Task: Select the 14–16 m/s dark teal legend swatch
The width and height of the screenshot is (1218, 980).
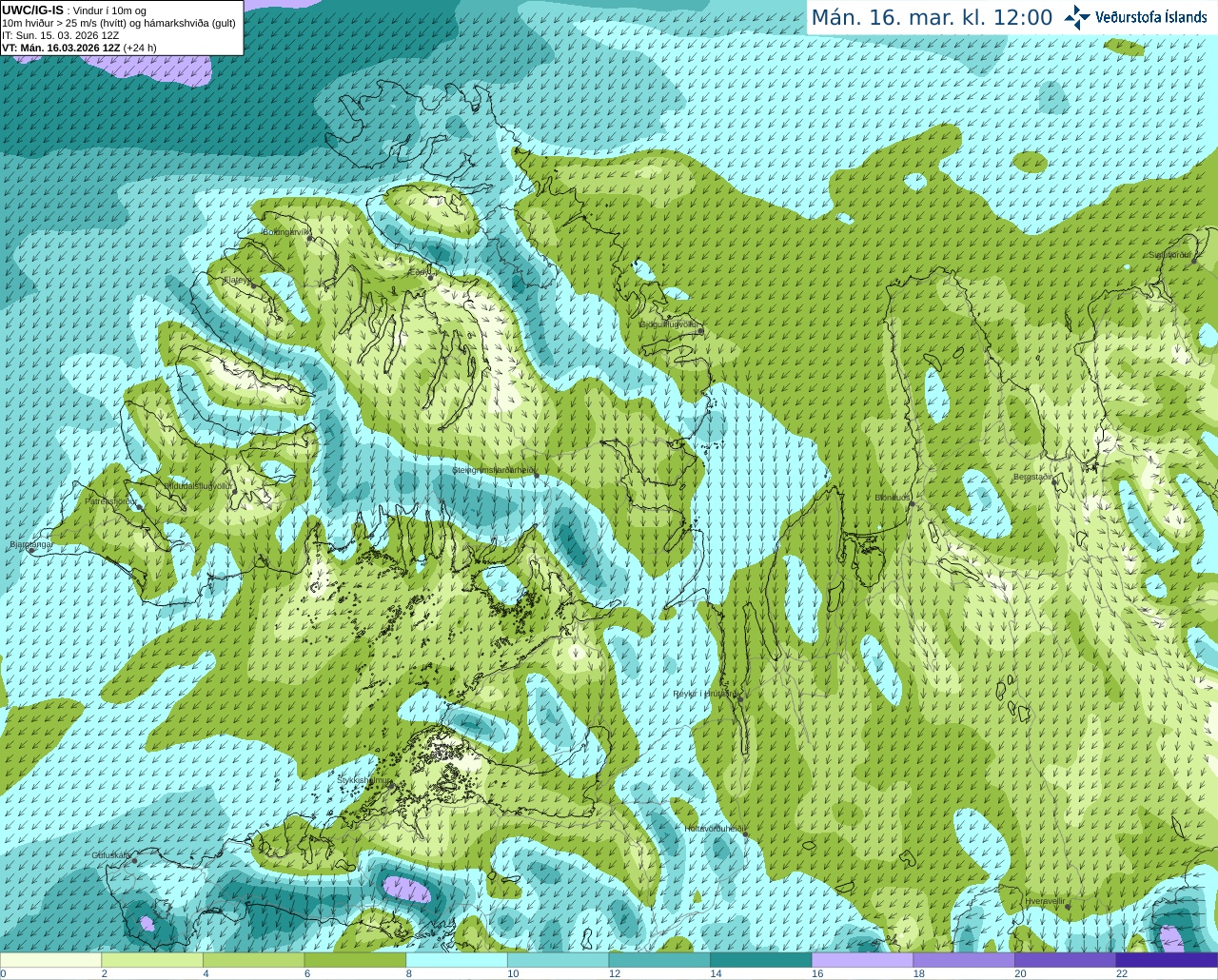Action: pos(760,960)
